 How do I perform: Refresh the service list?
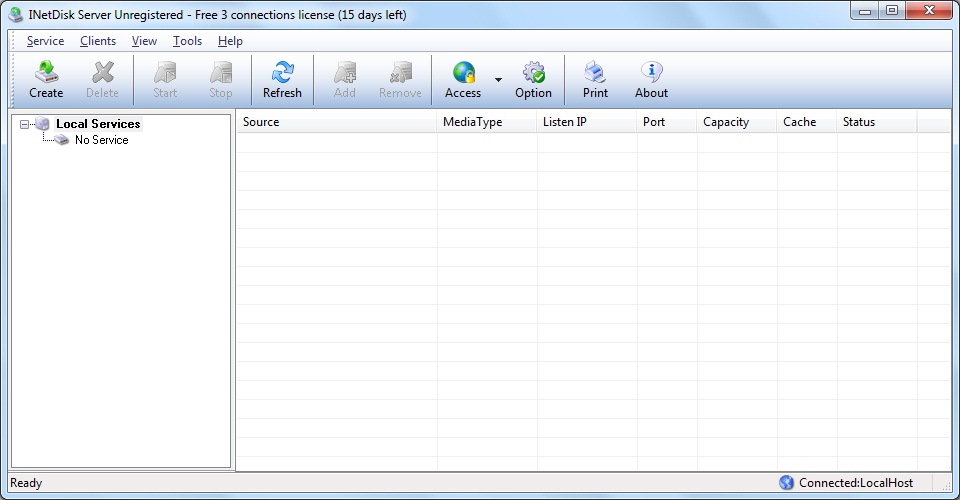[x=282, y=80]
